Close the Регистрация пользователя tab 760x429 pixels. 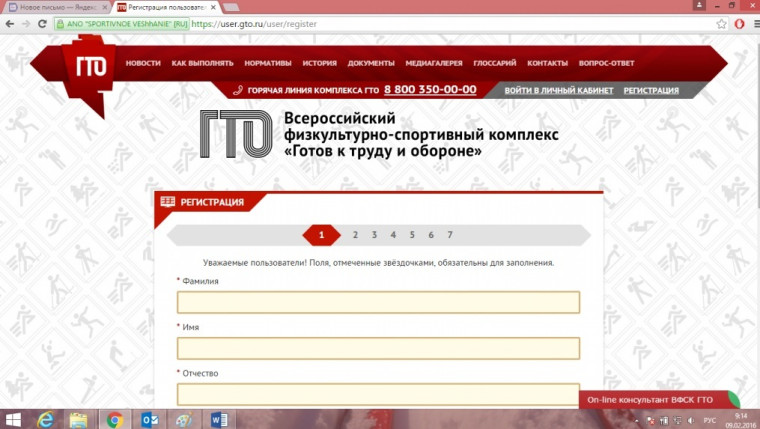[213, 7]
